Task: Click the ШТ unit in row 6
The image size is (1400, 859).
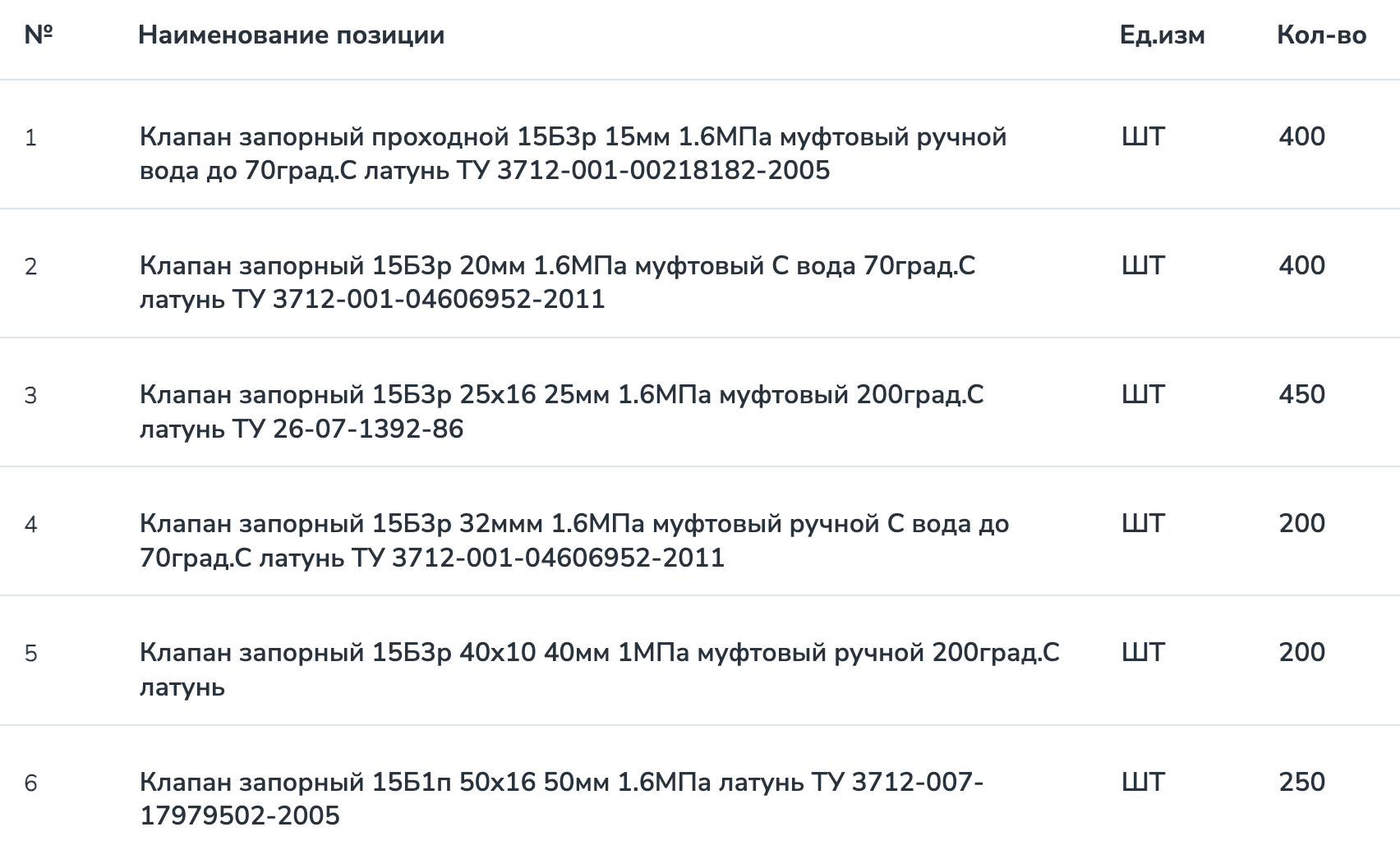Action: tap(1143, 782)
